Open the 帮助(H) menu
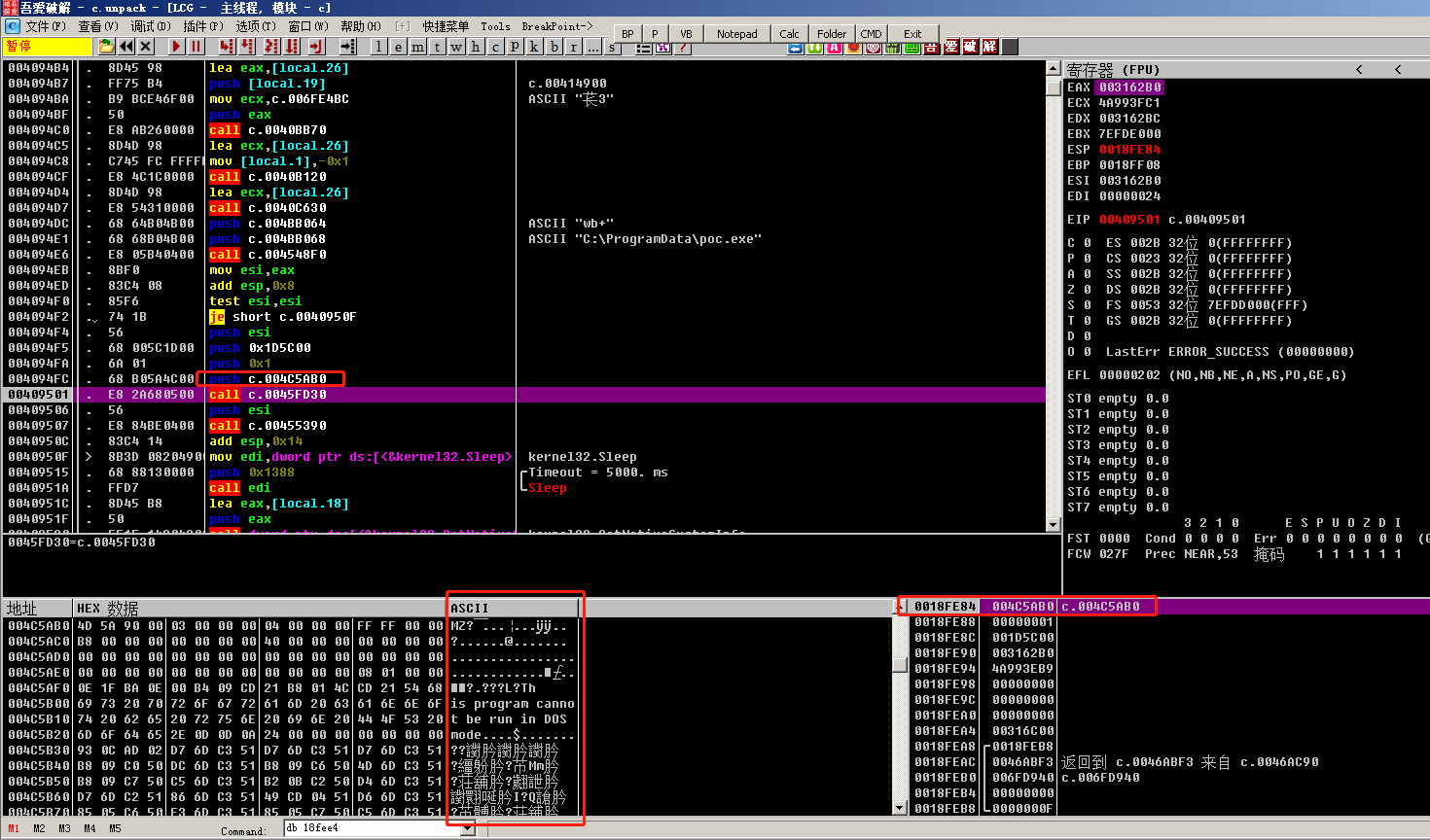 click(361, 26)
